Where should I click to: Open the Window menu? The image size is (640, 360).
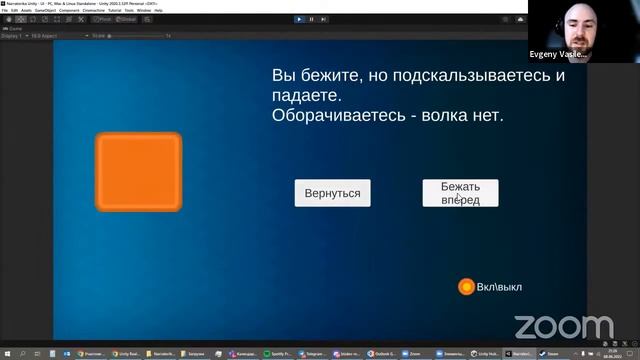point(144,10)
